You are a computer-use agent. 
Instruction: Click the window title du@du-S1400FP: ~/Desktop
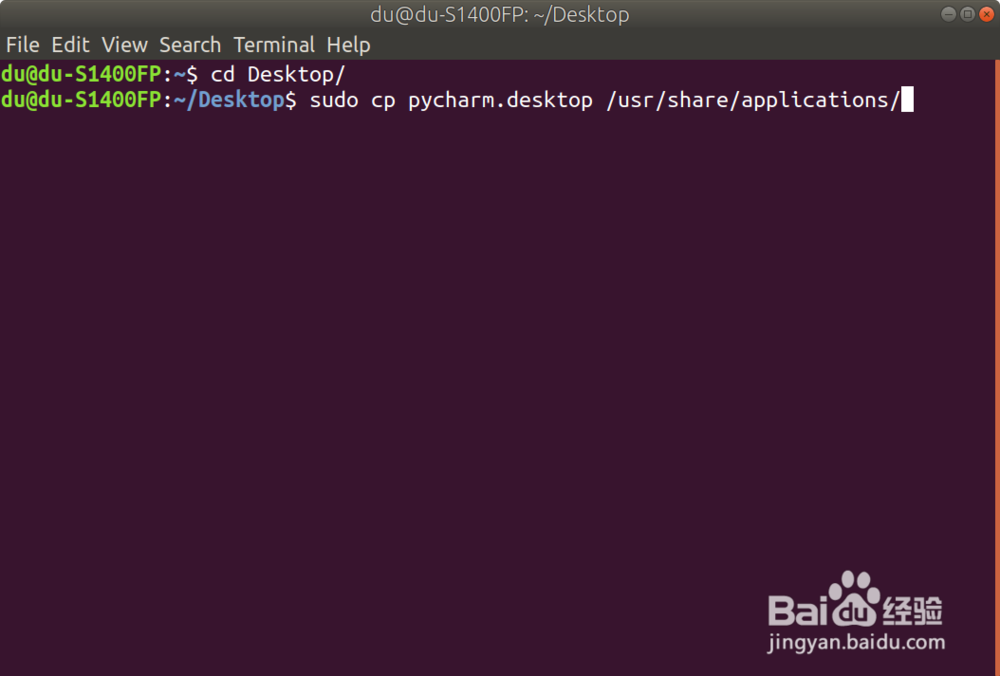click(x=500, y=14)
